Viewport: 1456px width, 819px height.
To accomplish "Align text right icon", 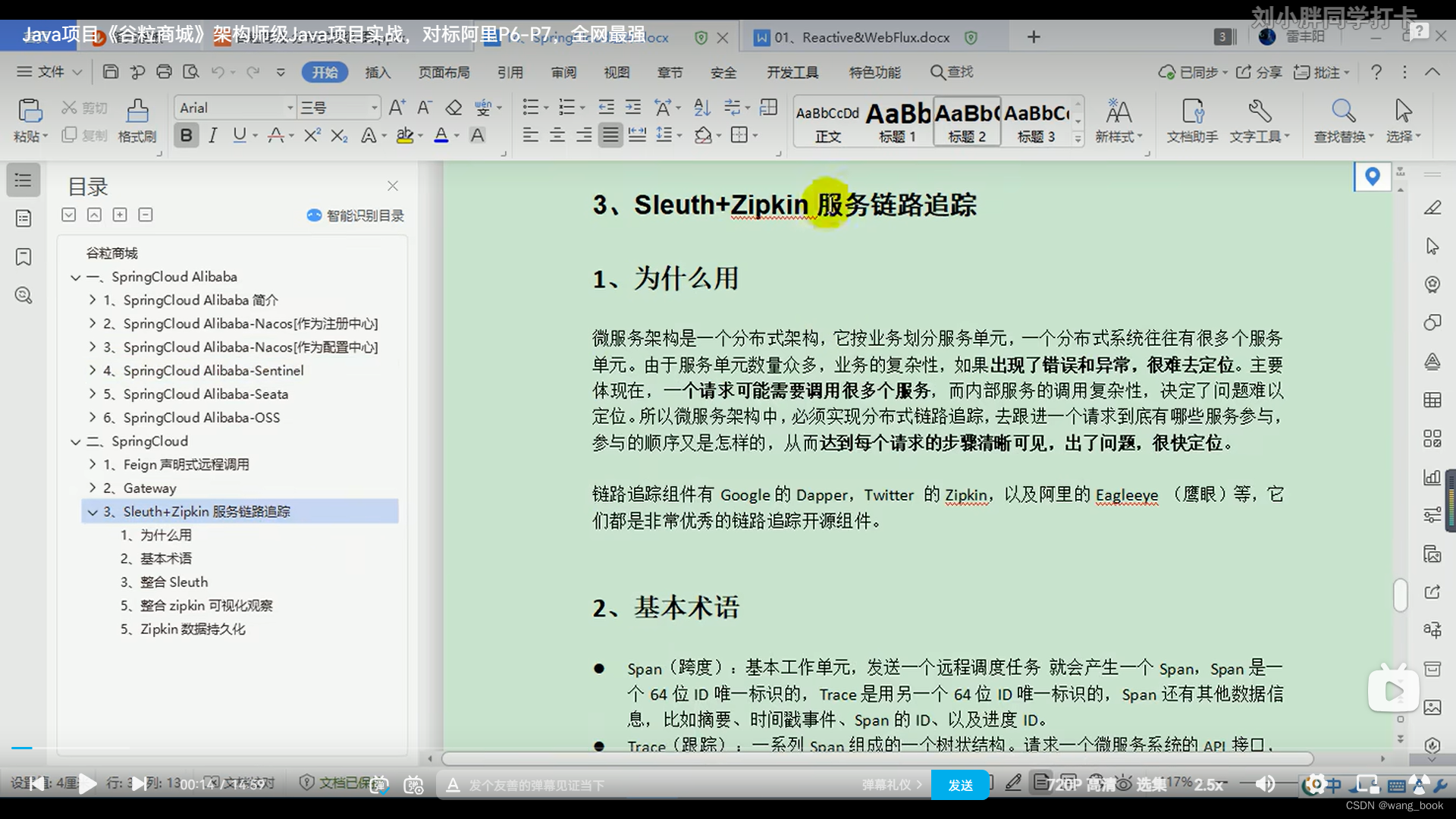I will (x=584, y=136).
